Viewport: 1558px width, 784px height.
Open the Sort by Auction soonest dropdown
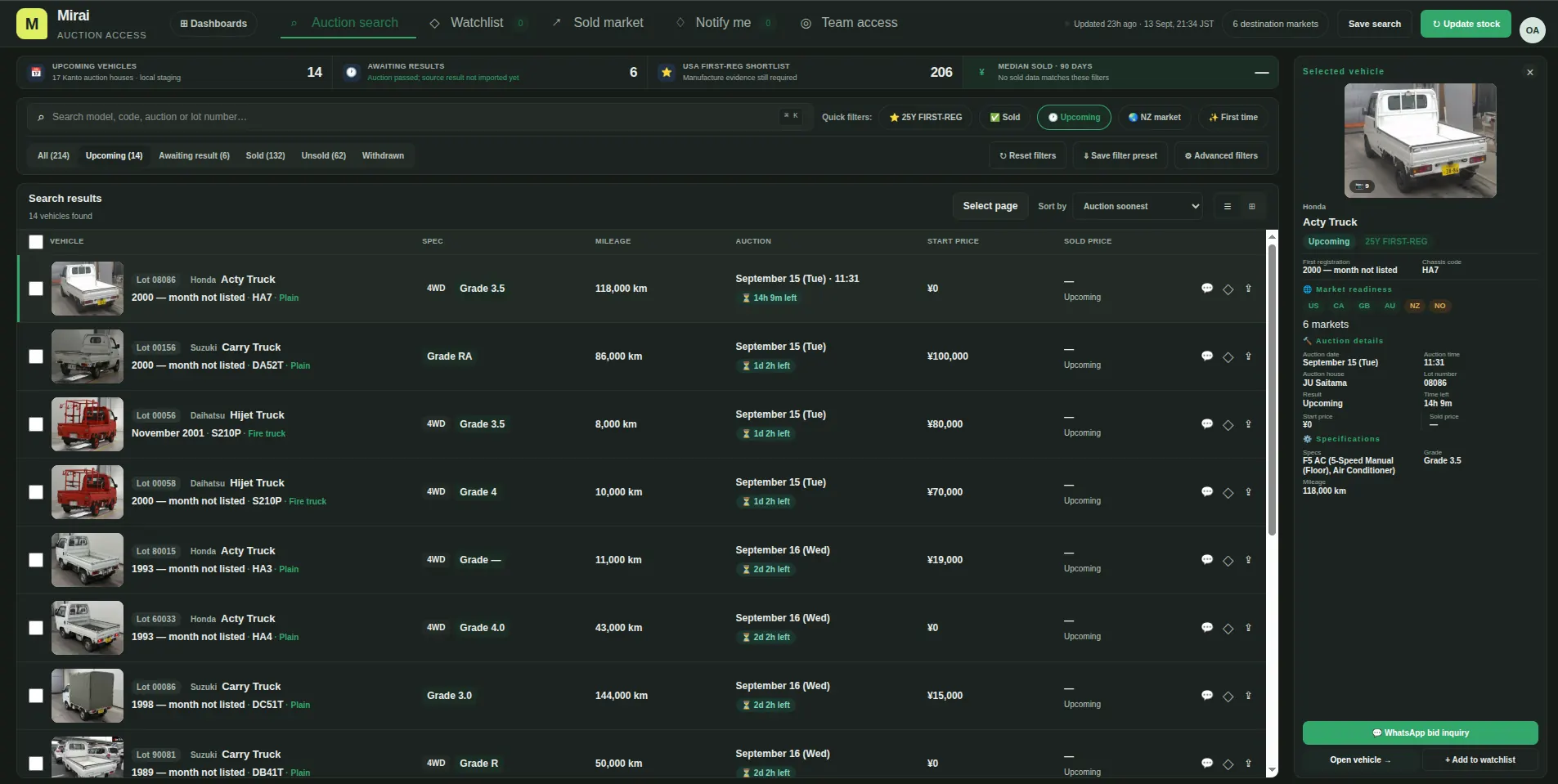[1138, 206]
